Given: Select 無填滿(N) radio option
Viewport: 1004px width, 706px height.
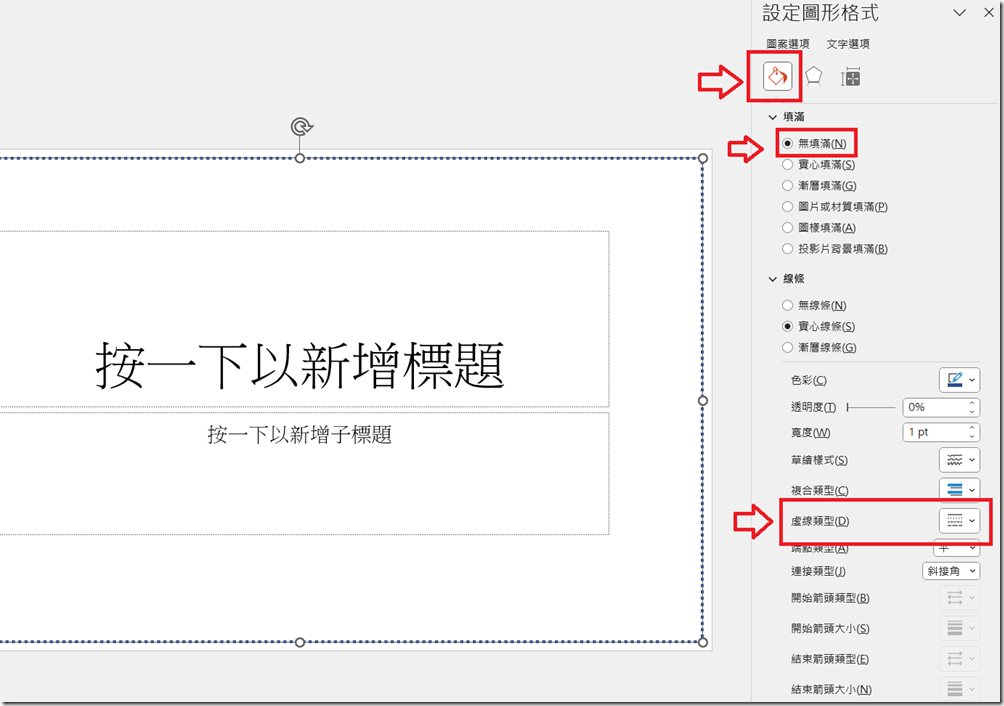Looking at the screenshot, I should click(x=814, y=143).
